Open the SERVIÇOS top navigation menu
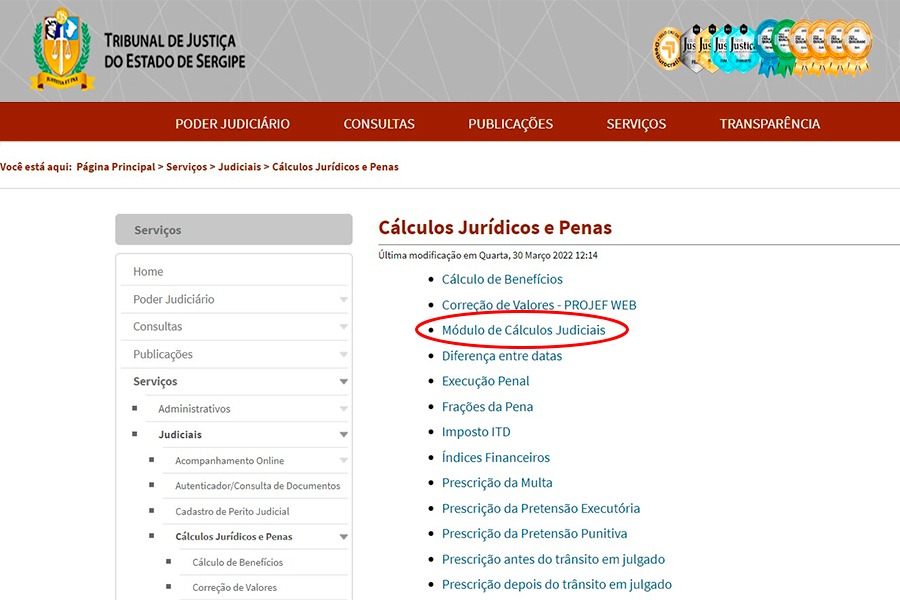Image resolution: width=900 pixels, height=600 pixels. (x=636, y=124)
